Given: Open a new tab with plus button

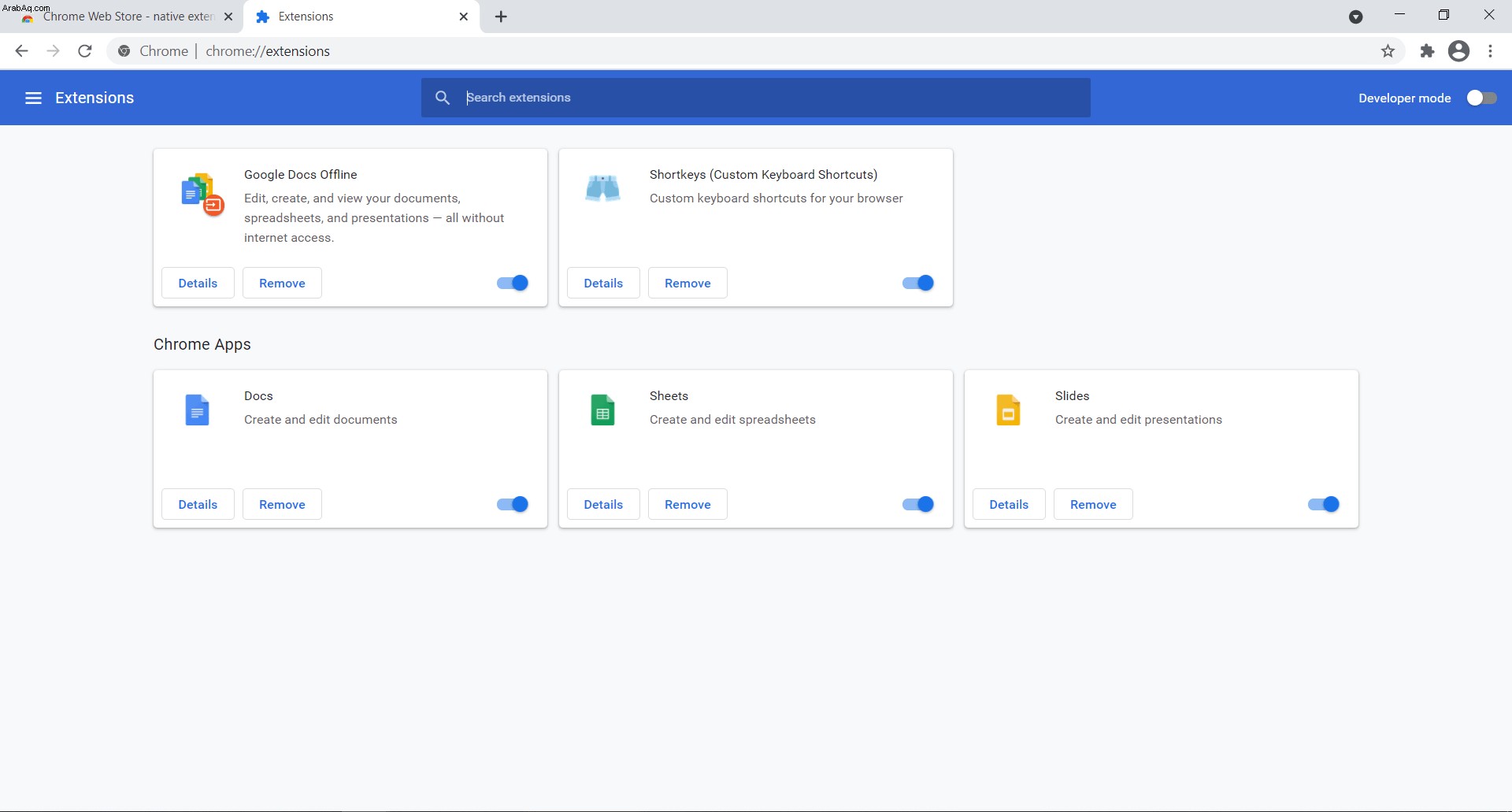Looking at the screenshot, I should pyautogui.click(x=501, y=17).
